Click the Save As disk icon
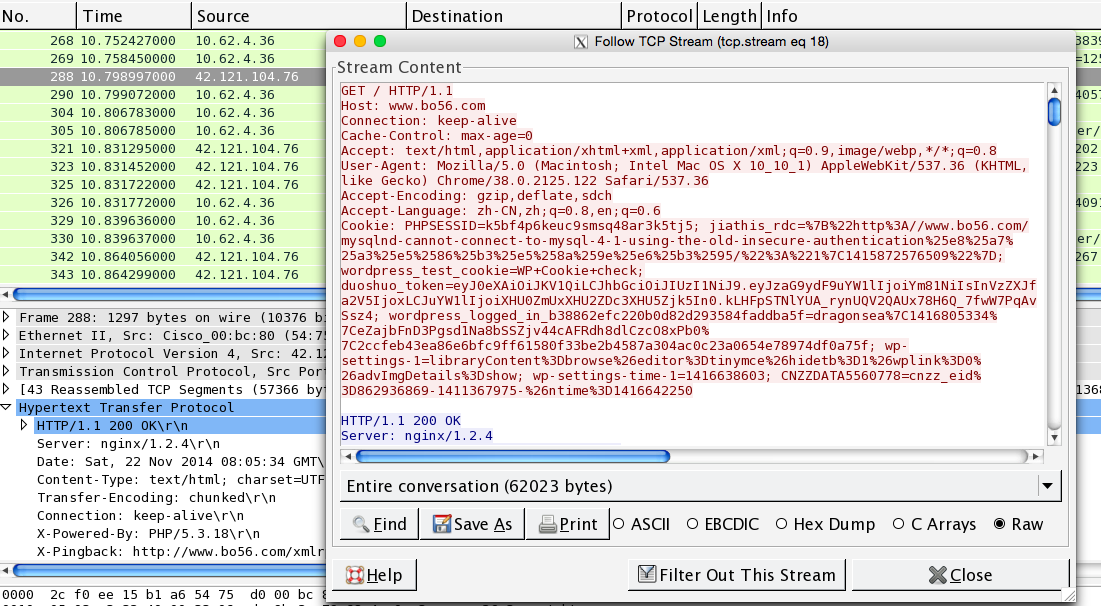 click(x=440, y=524)
